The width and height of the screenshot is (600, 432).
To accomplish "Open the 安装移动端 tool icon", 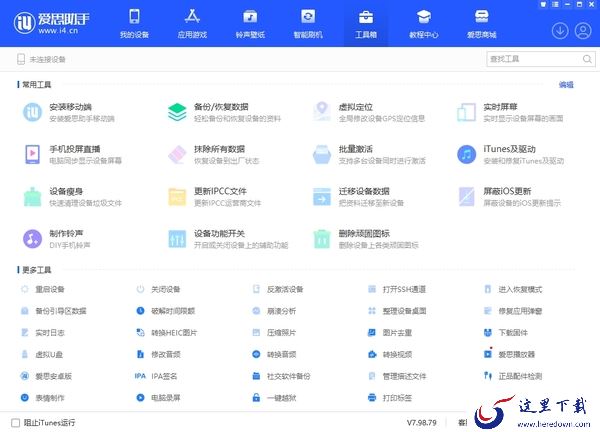I will pyautogui.click(x=32, y=112).
